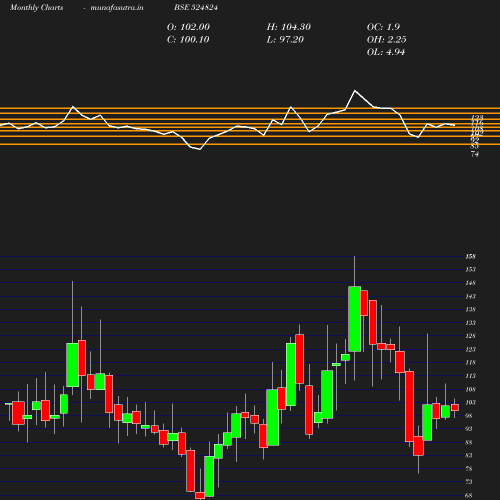Click the highest peak of the white line chart

tap(355, 90)
